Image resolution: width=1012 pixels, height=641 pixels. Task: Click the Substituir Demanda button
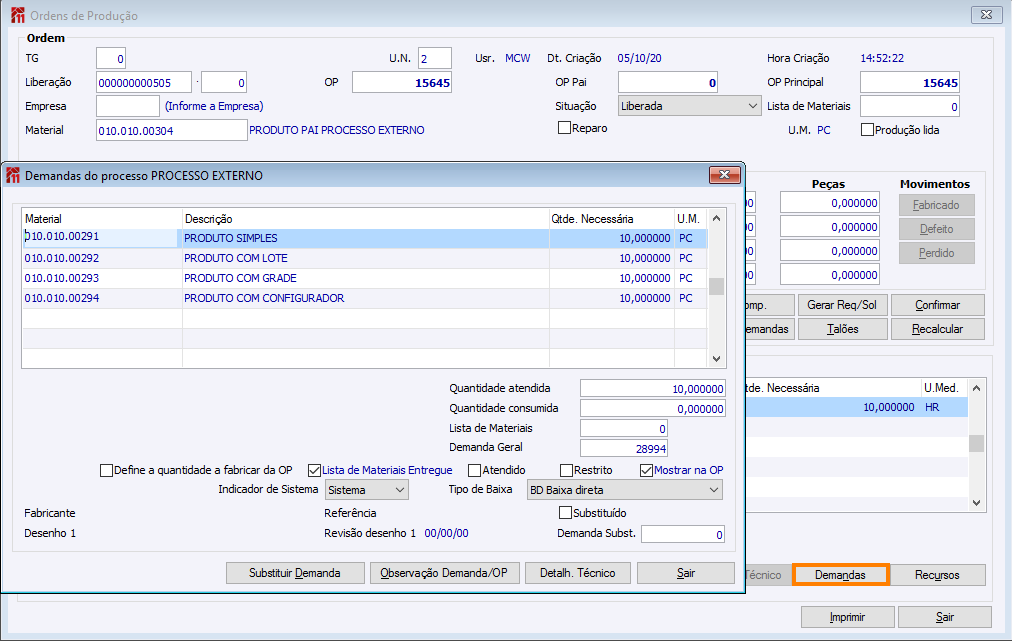click(x=295, y=573)
